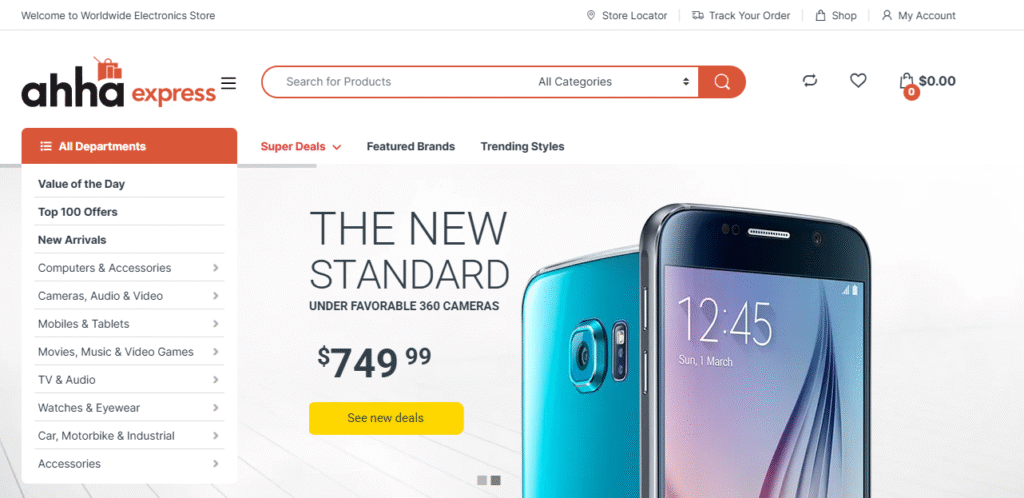Expand Mobiles & Tablets submenu arrow
The width and height of the screenshot is (1024, 498).
[x=216, y=324]
